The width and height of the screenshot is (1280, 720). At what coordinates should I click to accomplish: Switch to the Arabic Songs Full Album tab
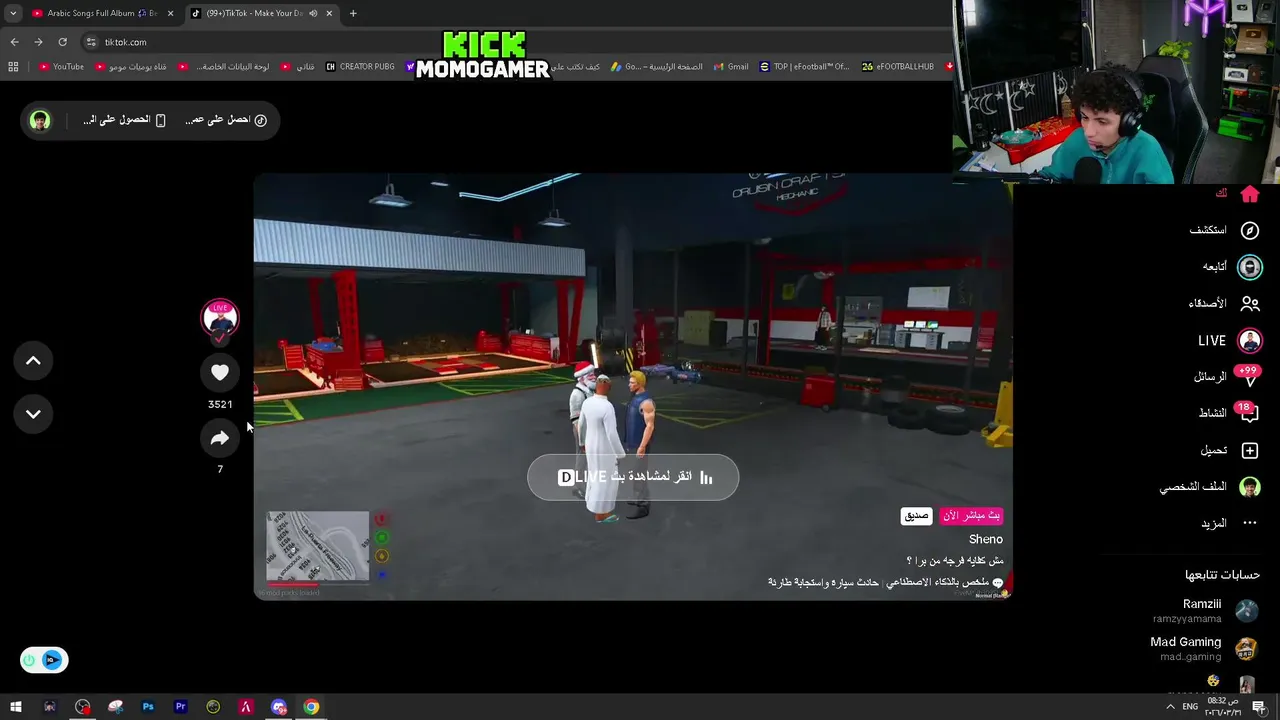(x=101, y=13)
